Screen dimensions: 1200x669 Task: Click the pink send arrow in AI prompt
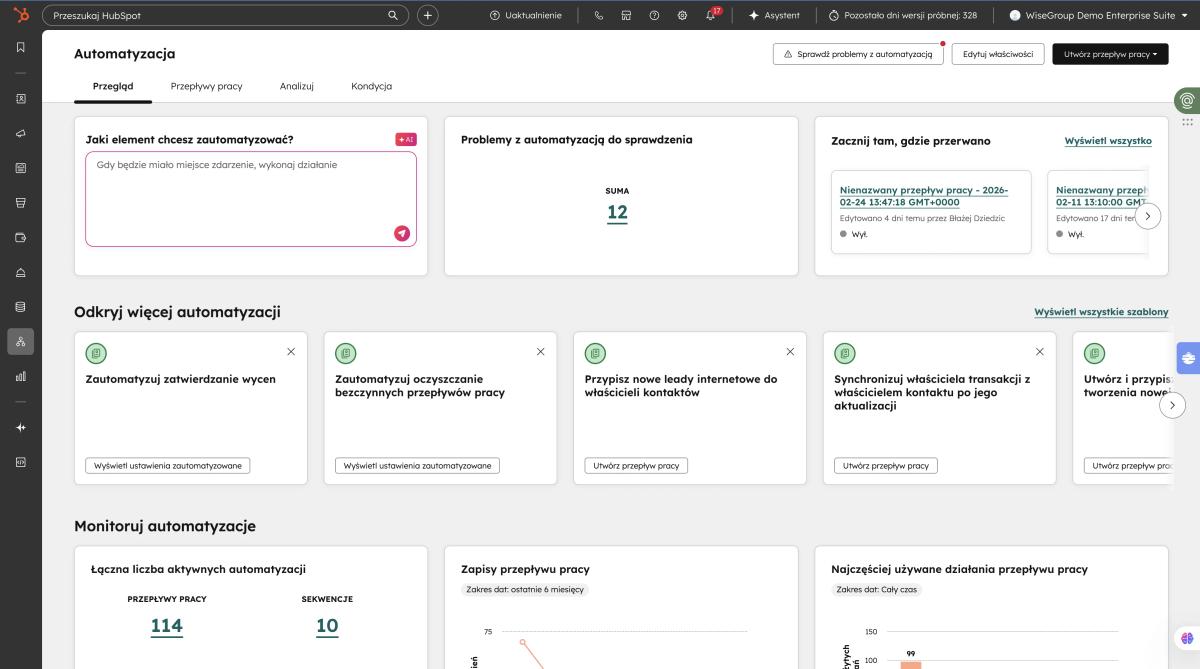(402, 233)
